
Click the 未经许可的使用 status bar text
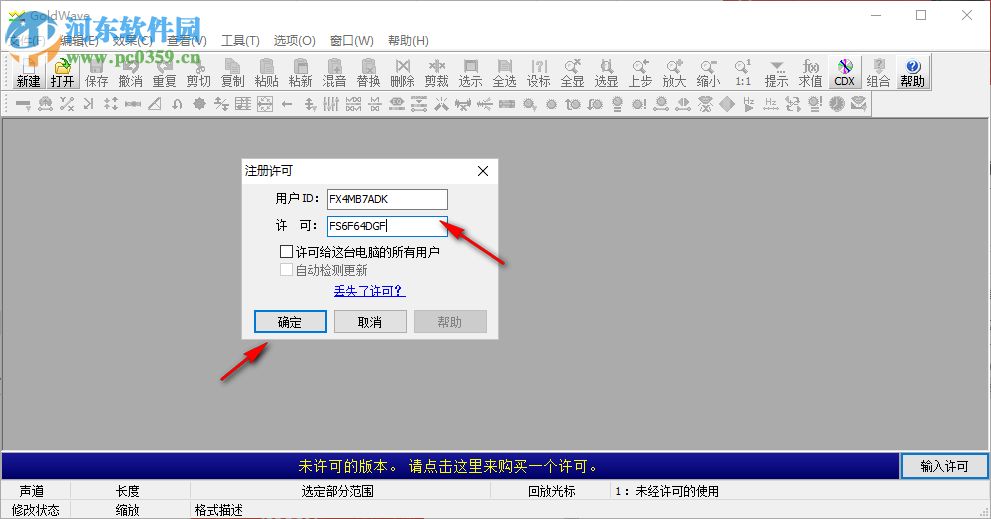pos(677,491)
